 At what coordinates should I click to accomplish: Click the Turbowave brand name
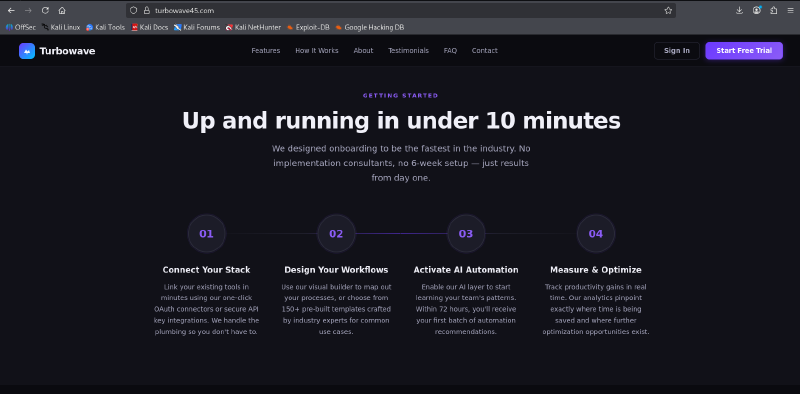coord(67,51)
